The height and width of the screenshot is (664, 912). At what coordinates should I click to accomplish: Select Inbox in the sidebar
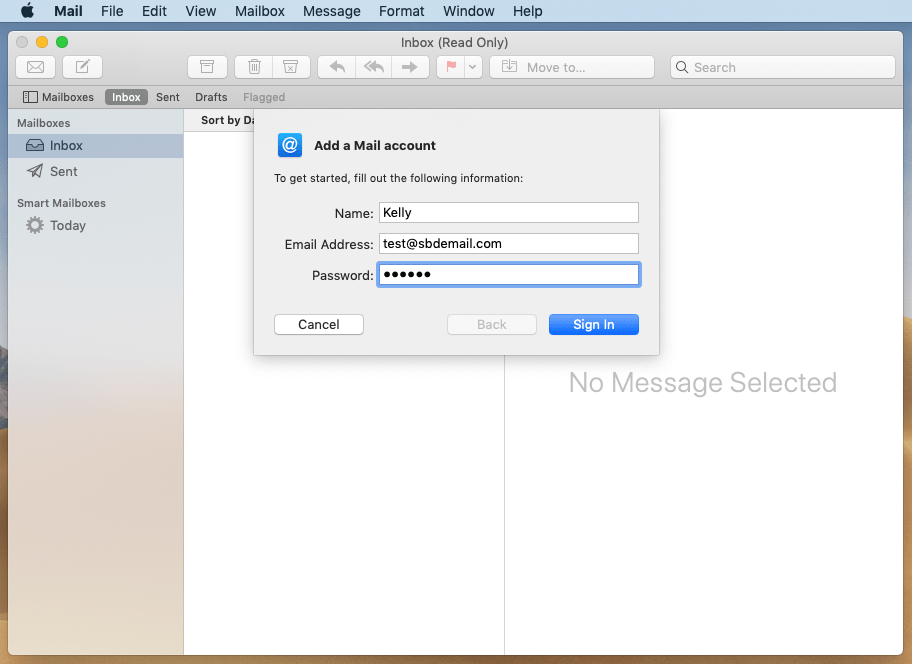coord(96,145)
